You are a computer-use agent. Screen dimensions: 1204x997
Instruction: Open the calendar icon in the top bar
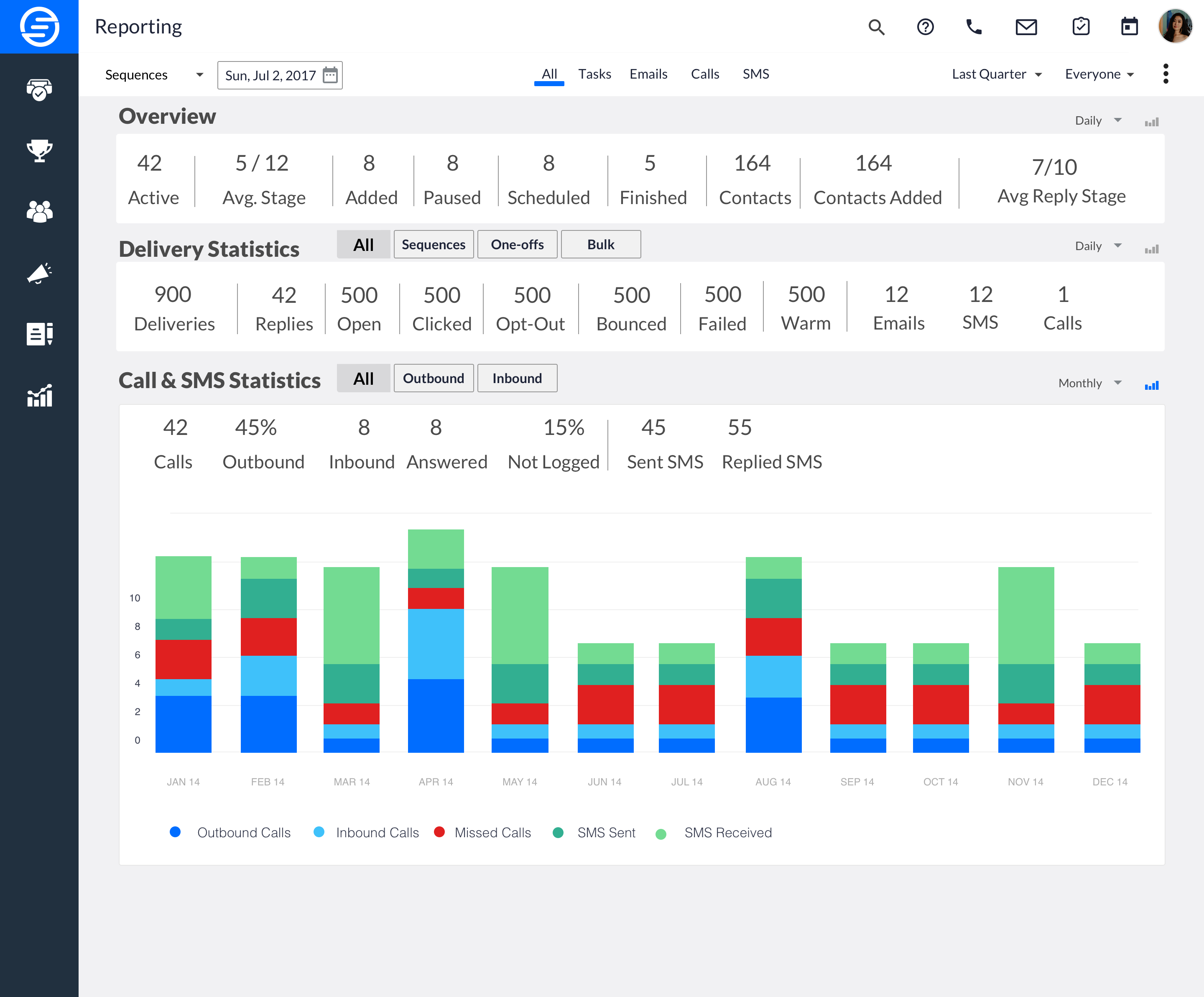[1128, 27]
